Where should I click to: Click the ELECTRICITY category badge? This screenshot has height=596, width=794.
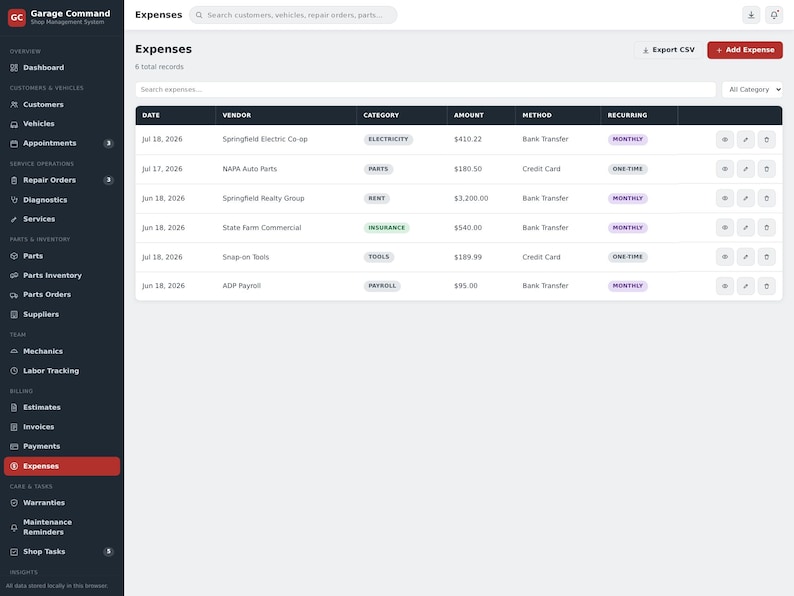[388, 139]
